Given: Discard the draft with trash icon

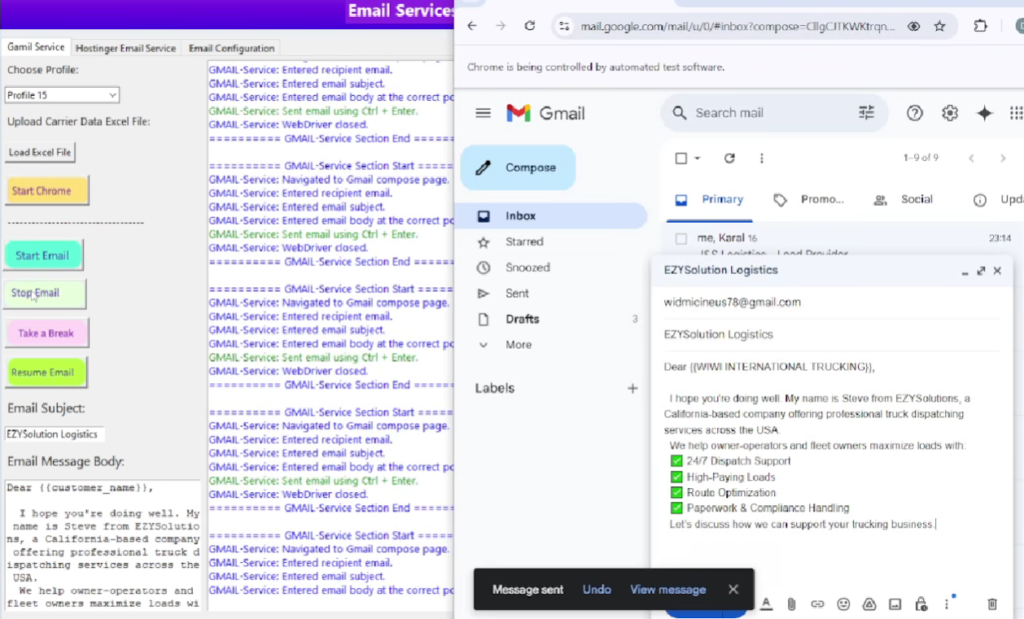Looking at the screenshot, I should (x=992, y=604).
